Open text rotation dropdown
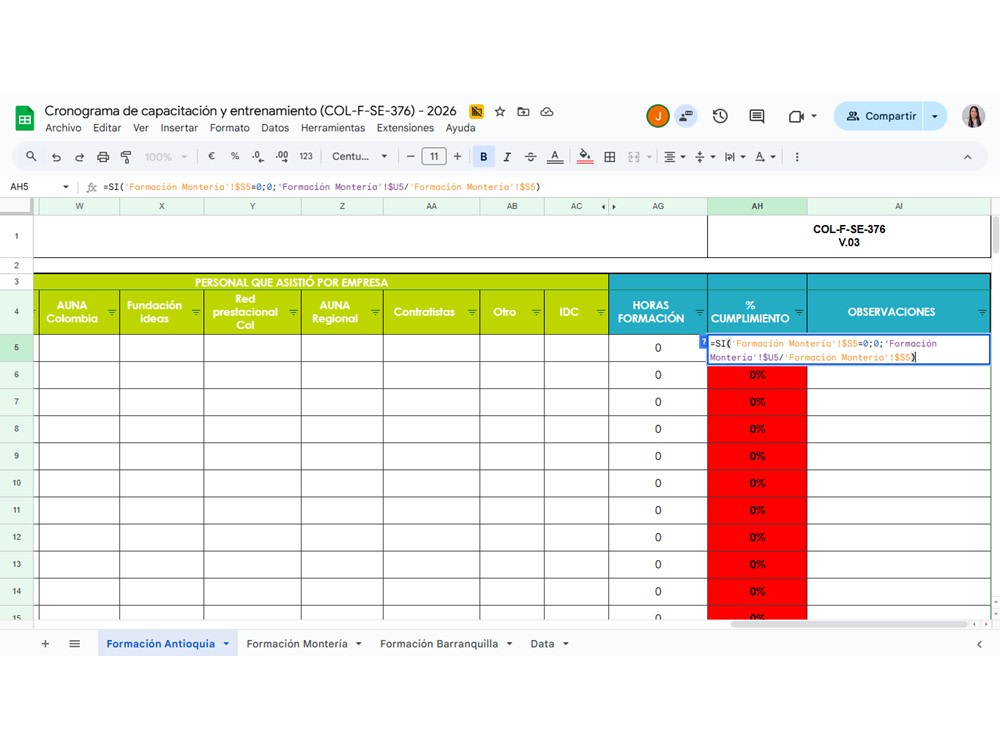The width and height of the screenshot is (1000, 750). point(765,157)
